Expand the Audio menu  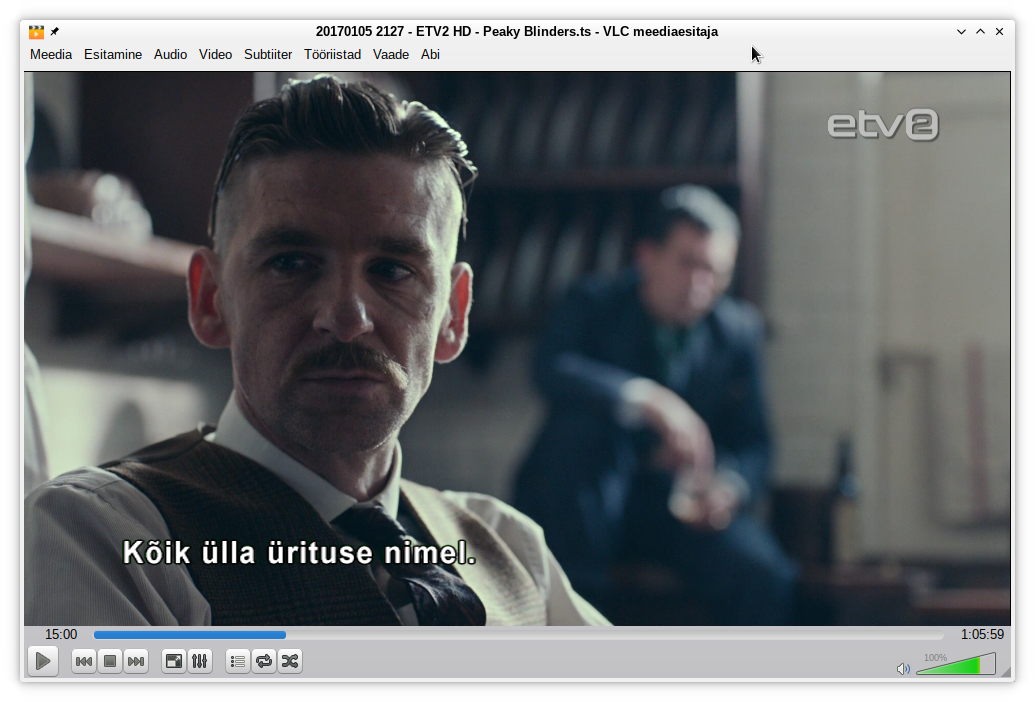pos(170,55)
